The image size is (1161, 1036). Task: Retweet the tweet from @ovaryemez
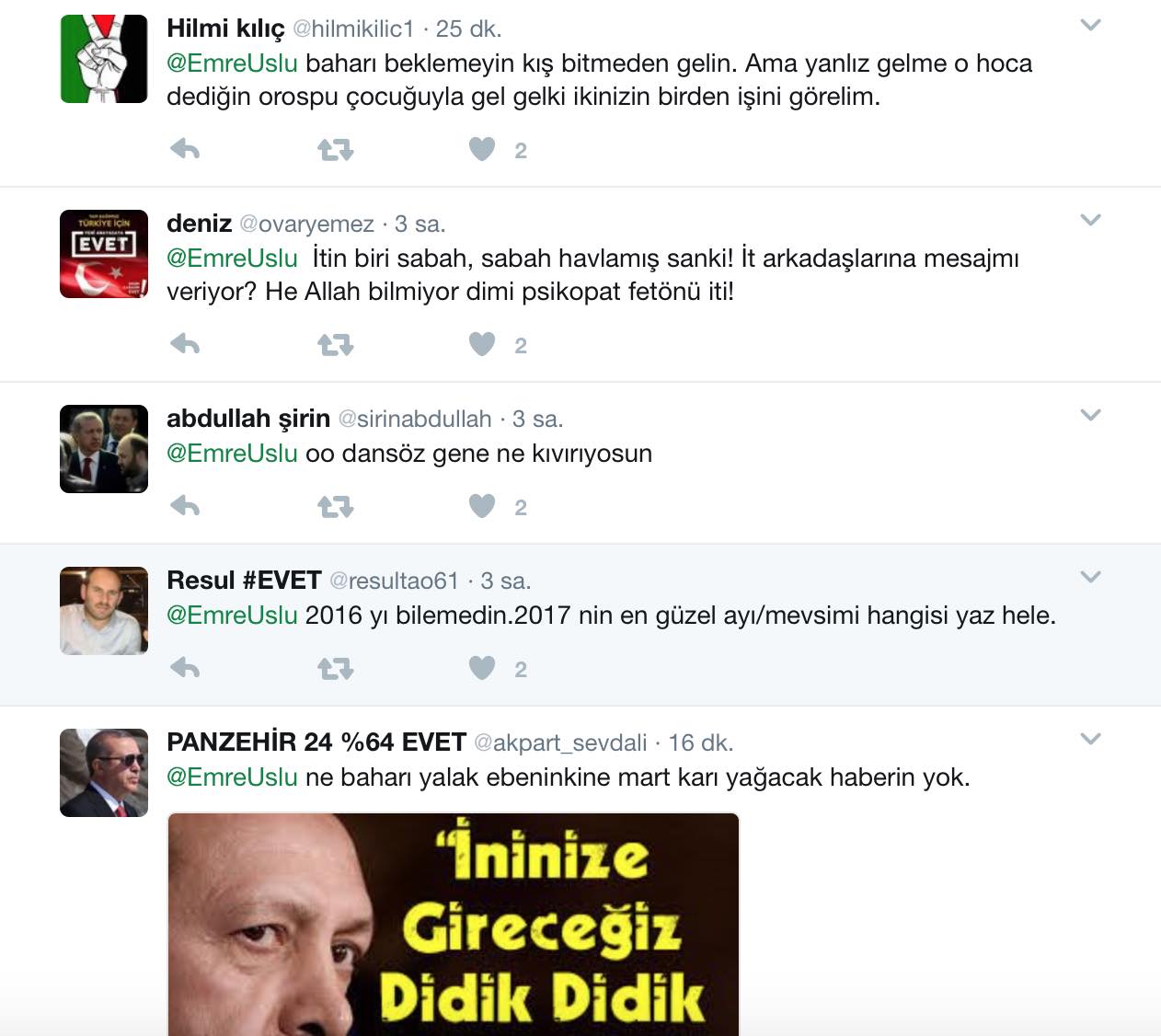pos(336,345)
